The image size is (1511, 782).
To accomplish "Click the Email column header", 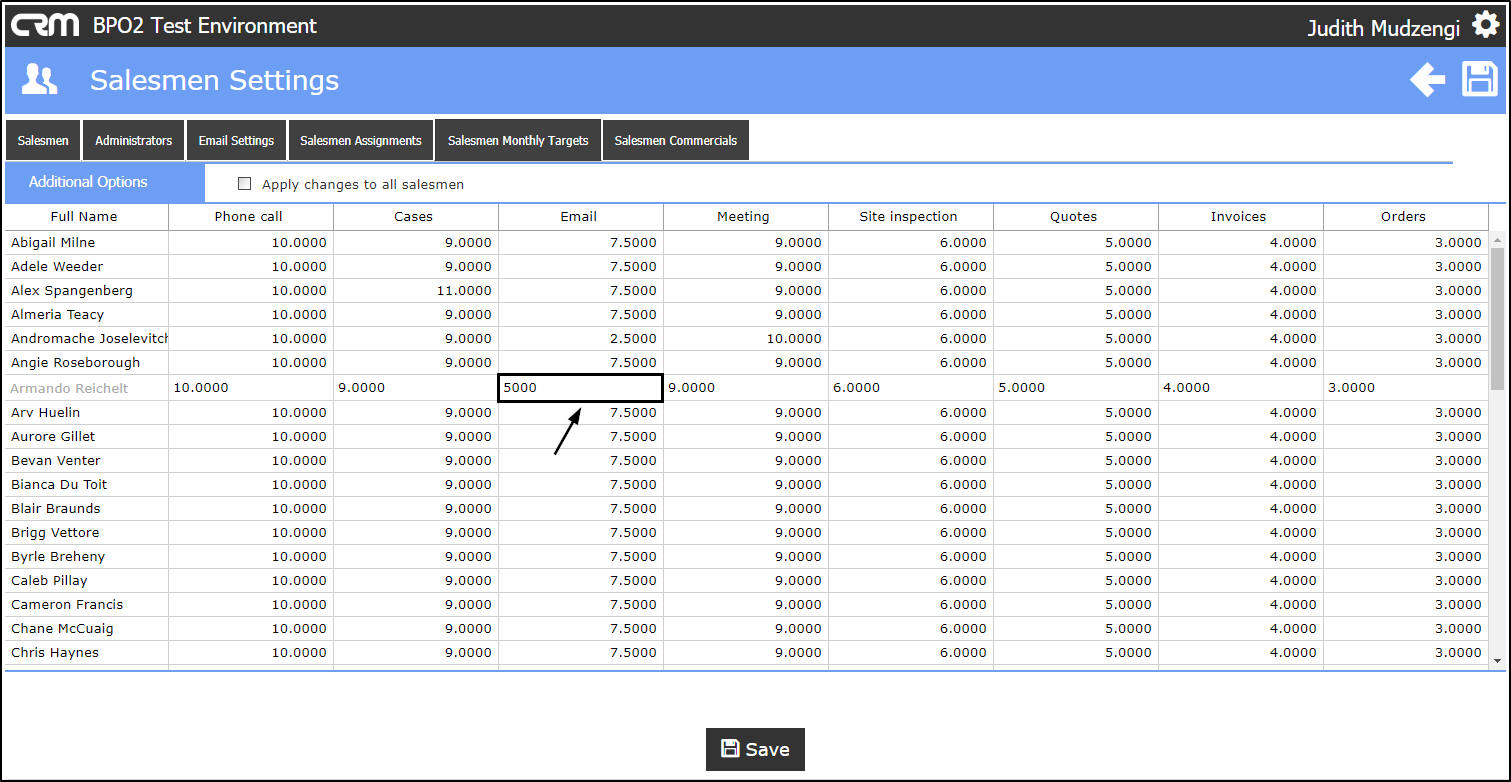I will [x=579, y=217].
